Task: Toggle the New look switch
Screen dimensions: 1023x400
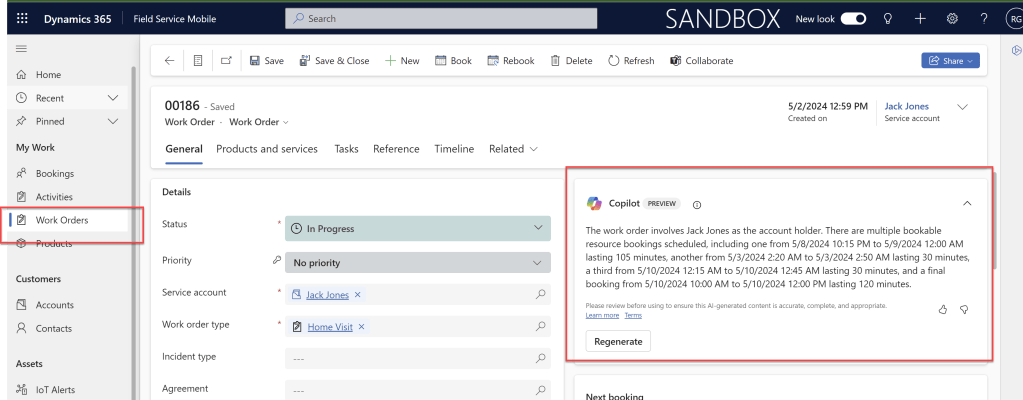Action: pyautogui.click(x=853, y=18)
